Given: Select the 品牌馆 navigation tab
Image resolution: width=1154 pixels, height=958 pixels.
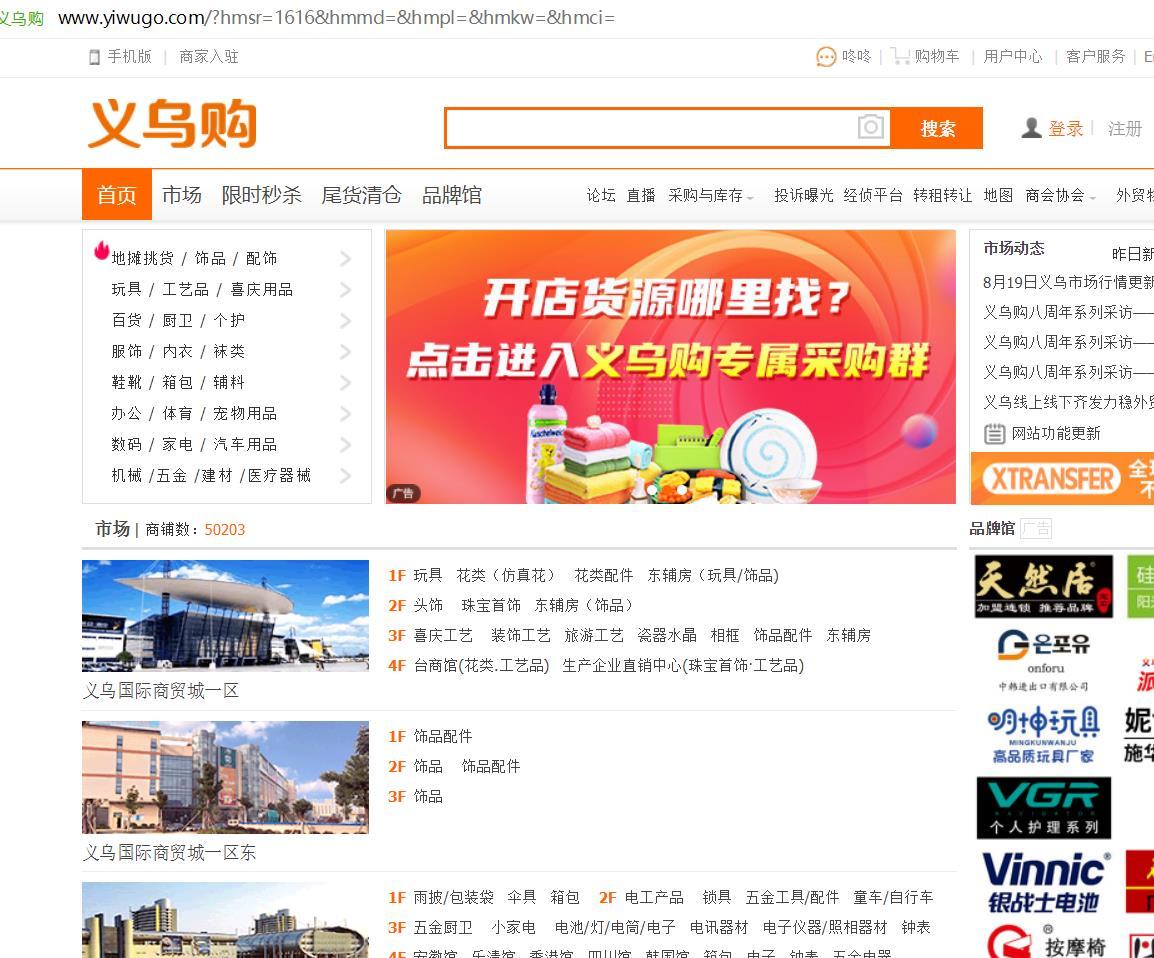Looking at the screenshot, I should point(451,194).
